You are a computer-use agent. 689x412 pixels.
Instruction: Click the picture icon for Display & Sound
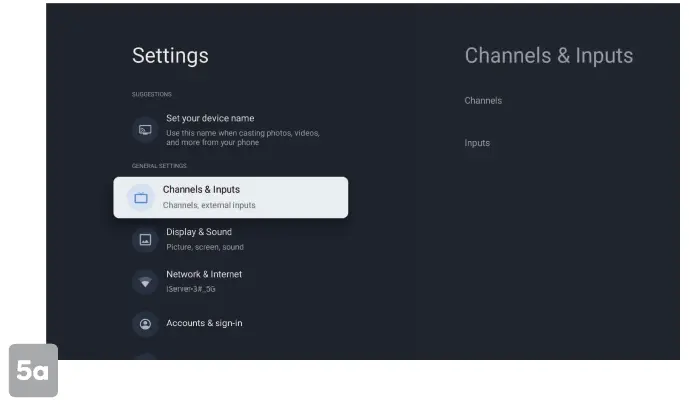(145, 240)
